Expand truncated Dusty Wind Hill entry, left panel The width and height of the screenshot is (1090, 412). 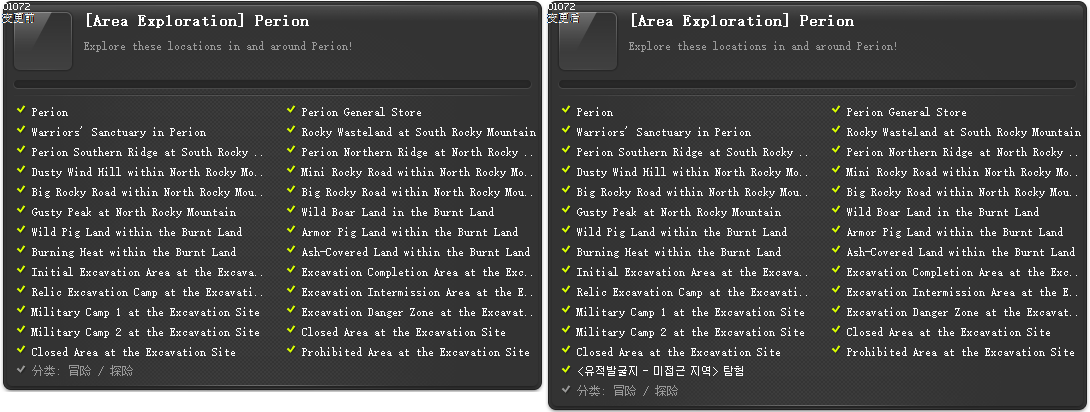coord(146,172)
